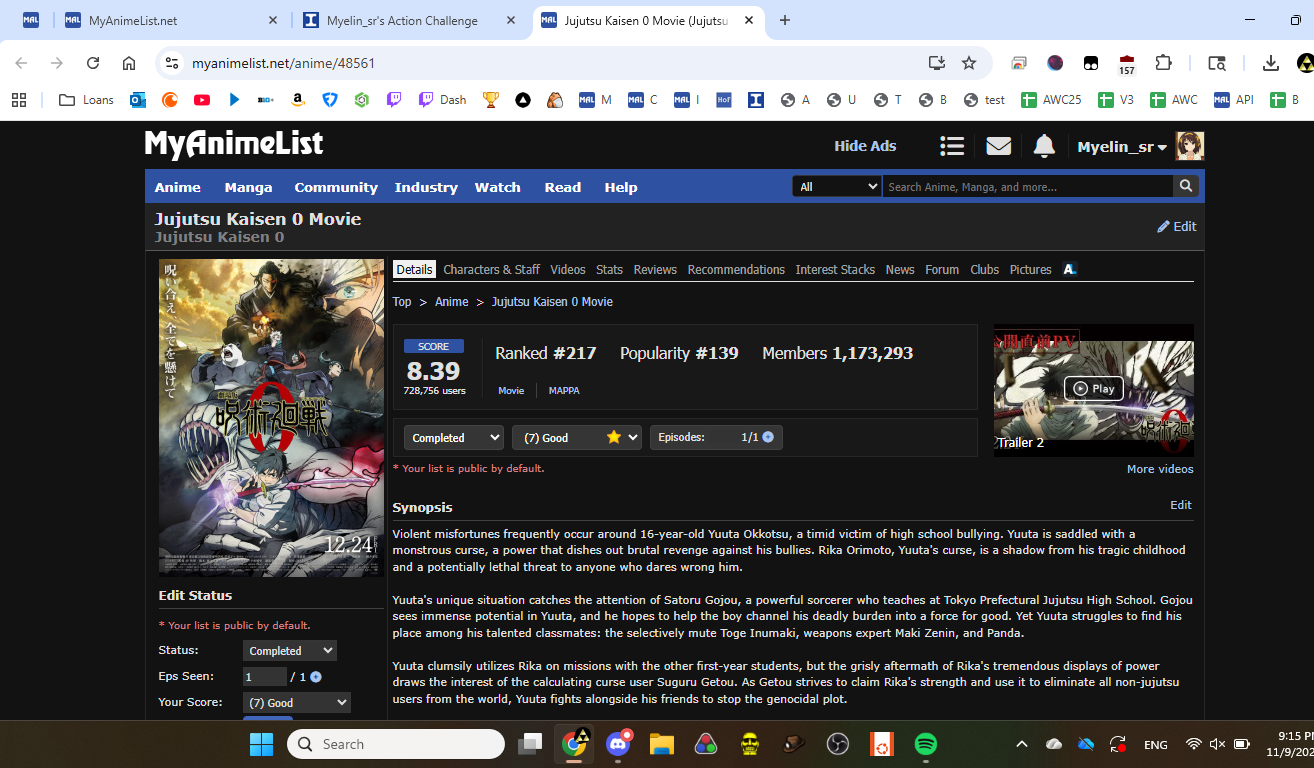The width and height of the screenshot is (1314, 768).
Task: Click the MAPPA studio link
Action: tap(564, 390)
